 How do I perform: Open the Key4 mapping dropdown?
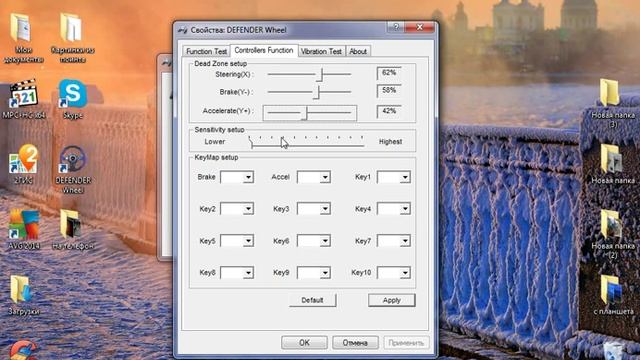coord(405,209)
